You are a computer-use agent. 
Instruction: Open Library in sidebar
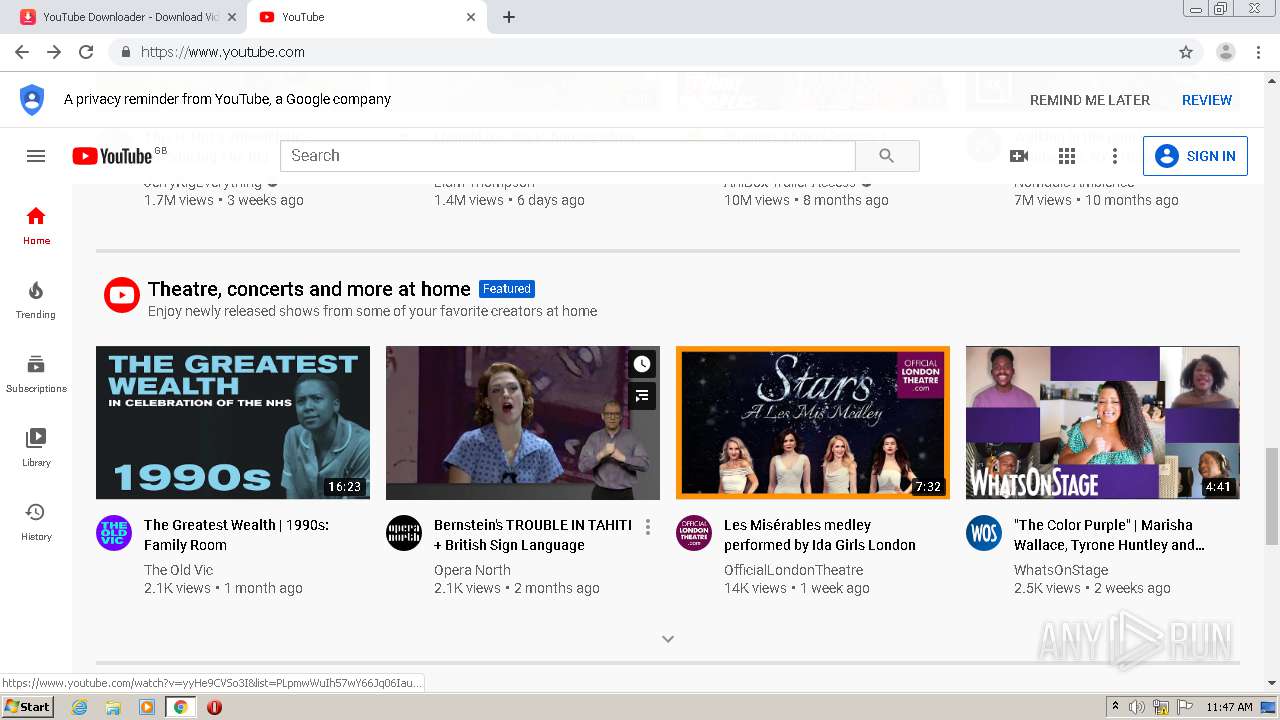[36, 447]
